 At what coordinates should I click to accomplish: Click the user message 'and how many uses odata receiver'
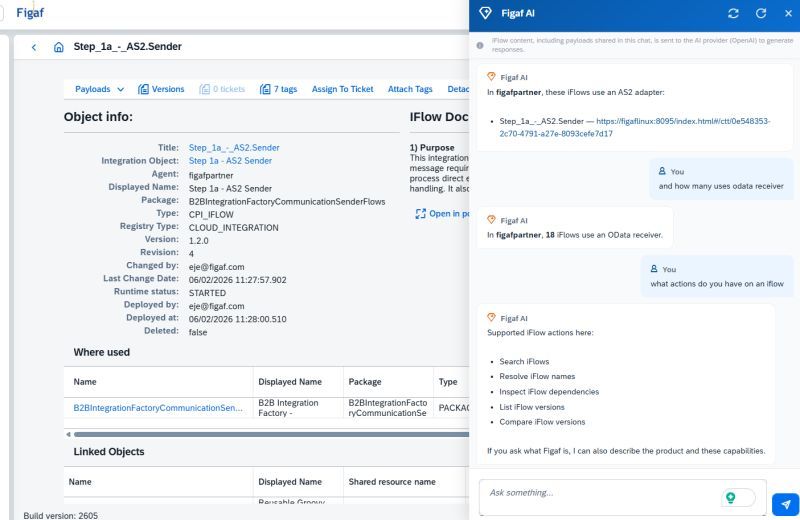721,186
